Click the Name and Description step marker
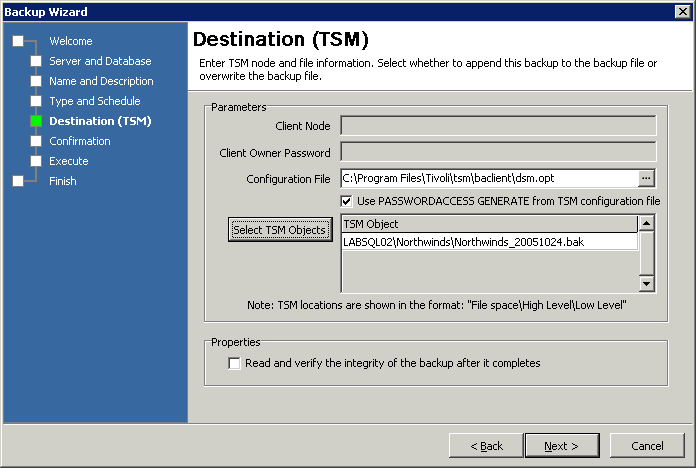 36,81
